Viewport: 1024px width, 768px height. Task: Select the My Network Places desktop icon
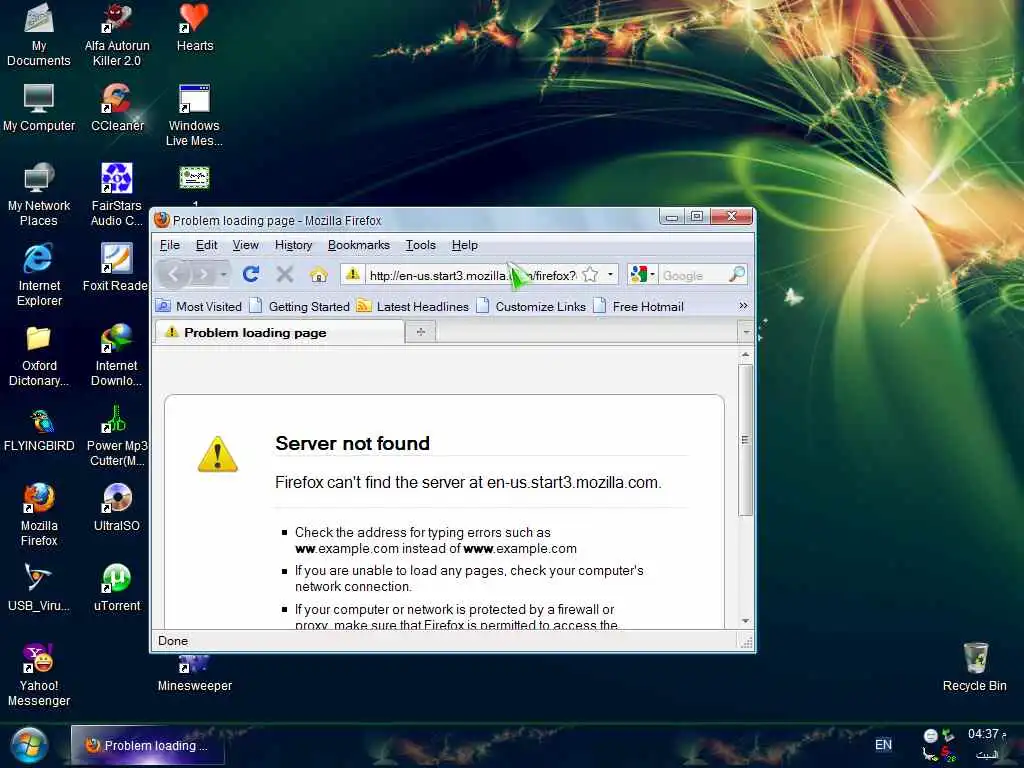(x=39, y=195)
